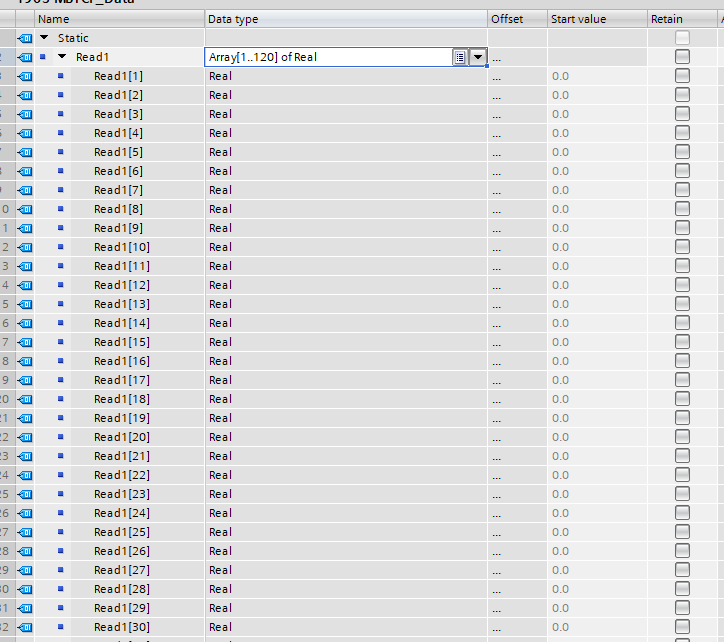
Task: Toggle the Retain checkbox for Read1[4]
Action: click(x=682, y=133)
